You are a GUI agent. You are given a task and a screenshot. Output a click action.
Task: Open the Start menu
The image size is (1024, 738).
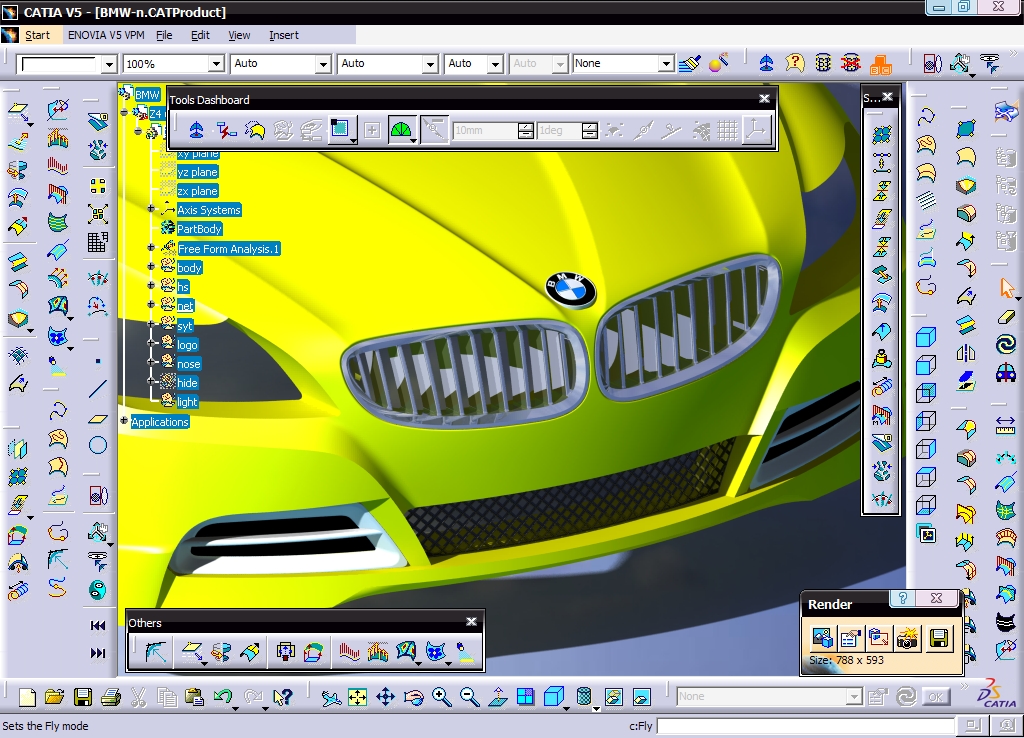pyautogui.click(x=37, y=35)
